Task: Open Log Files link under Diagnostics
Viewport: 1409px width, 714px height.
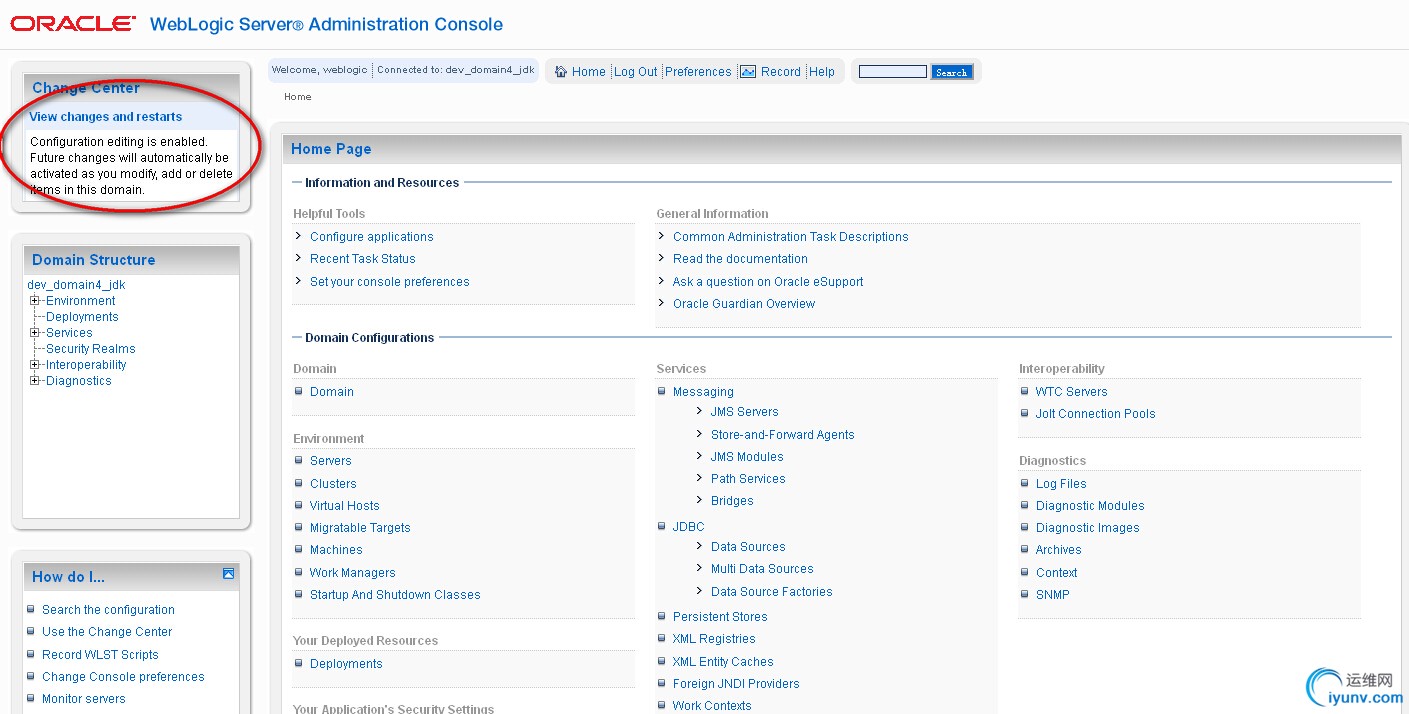Action: [x=1061, y=484]
